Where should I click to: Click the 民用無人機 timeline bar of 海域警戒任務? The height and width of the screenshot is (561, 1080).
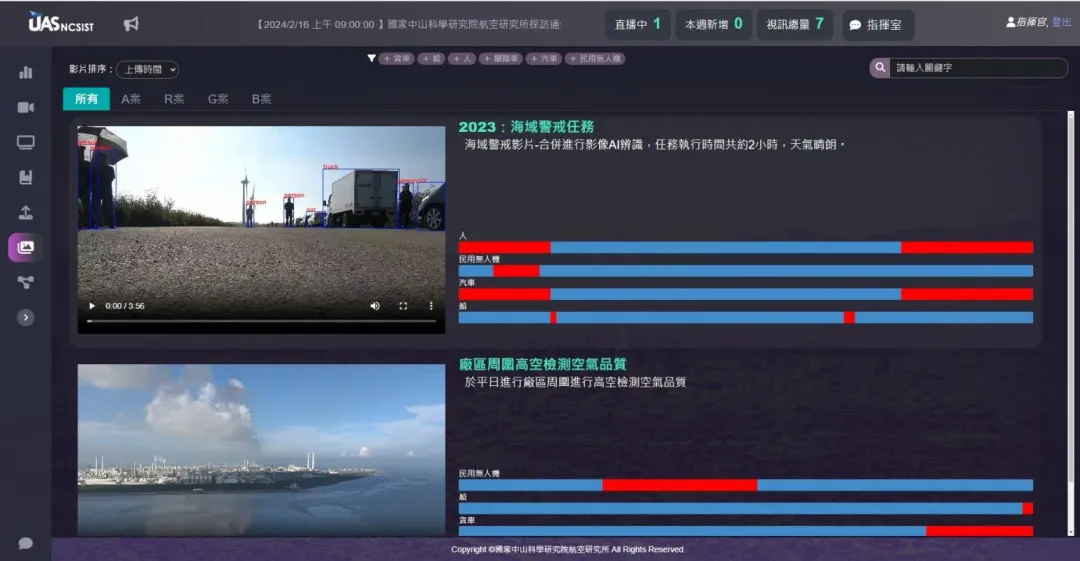coord(746,271)
